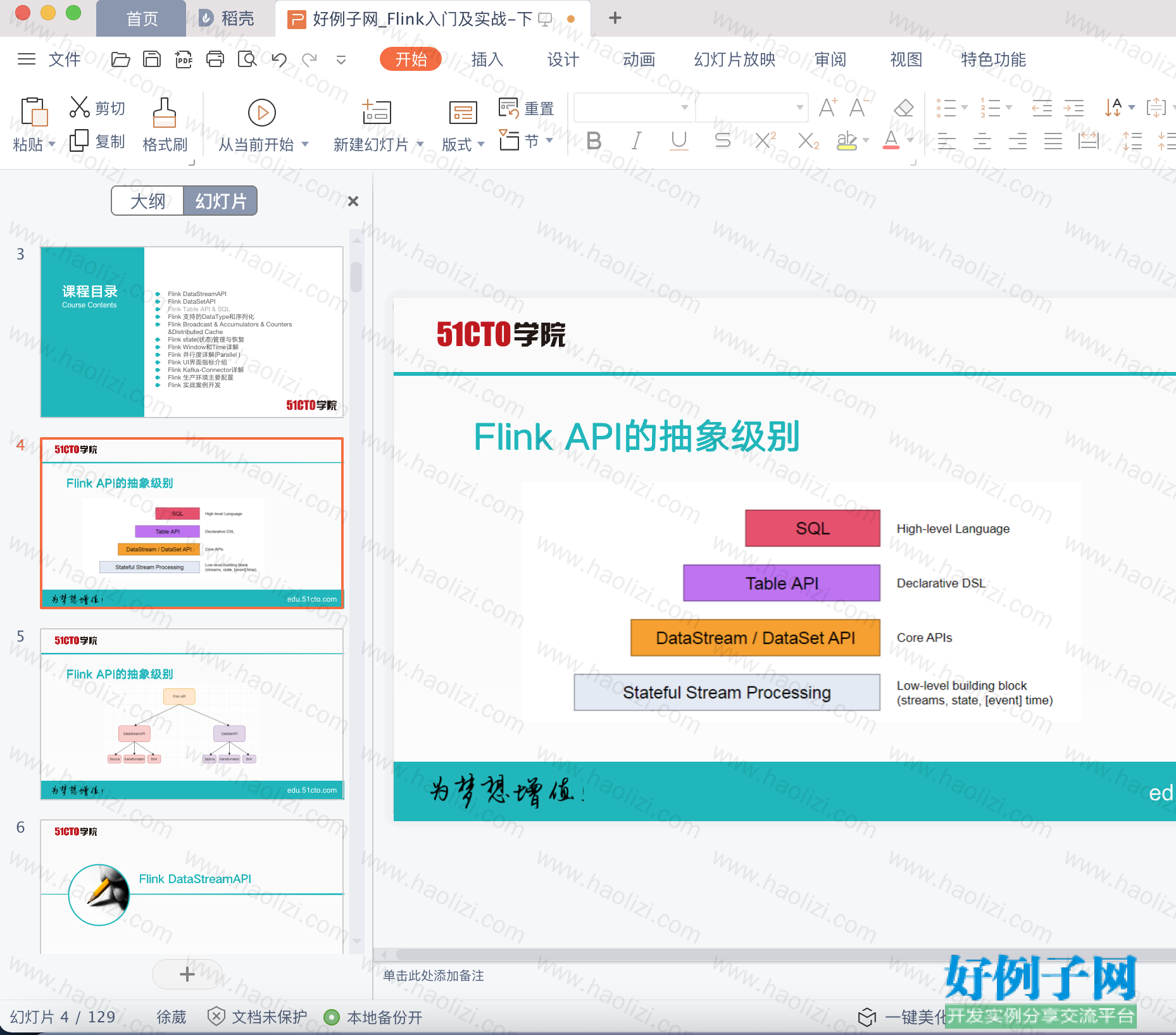Open the 文件 menu

point(65,59)
